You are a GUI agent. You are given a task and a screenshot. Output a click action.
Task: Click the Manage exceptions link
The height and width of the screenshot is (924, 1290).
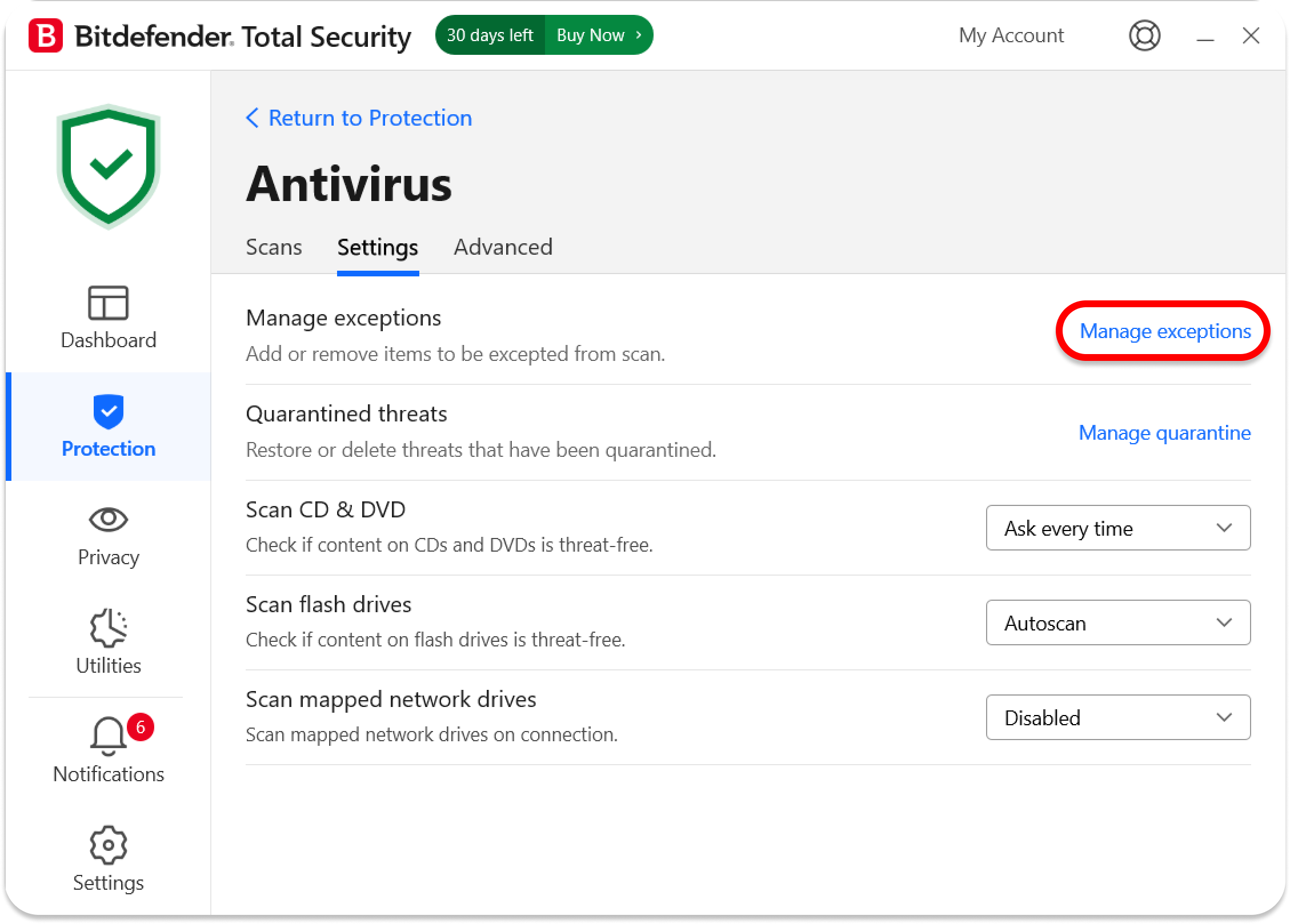coord(1165,331)
